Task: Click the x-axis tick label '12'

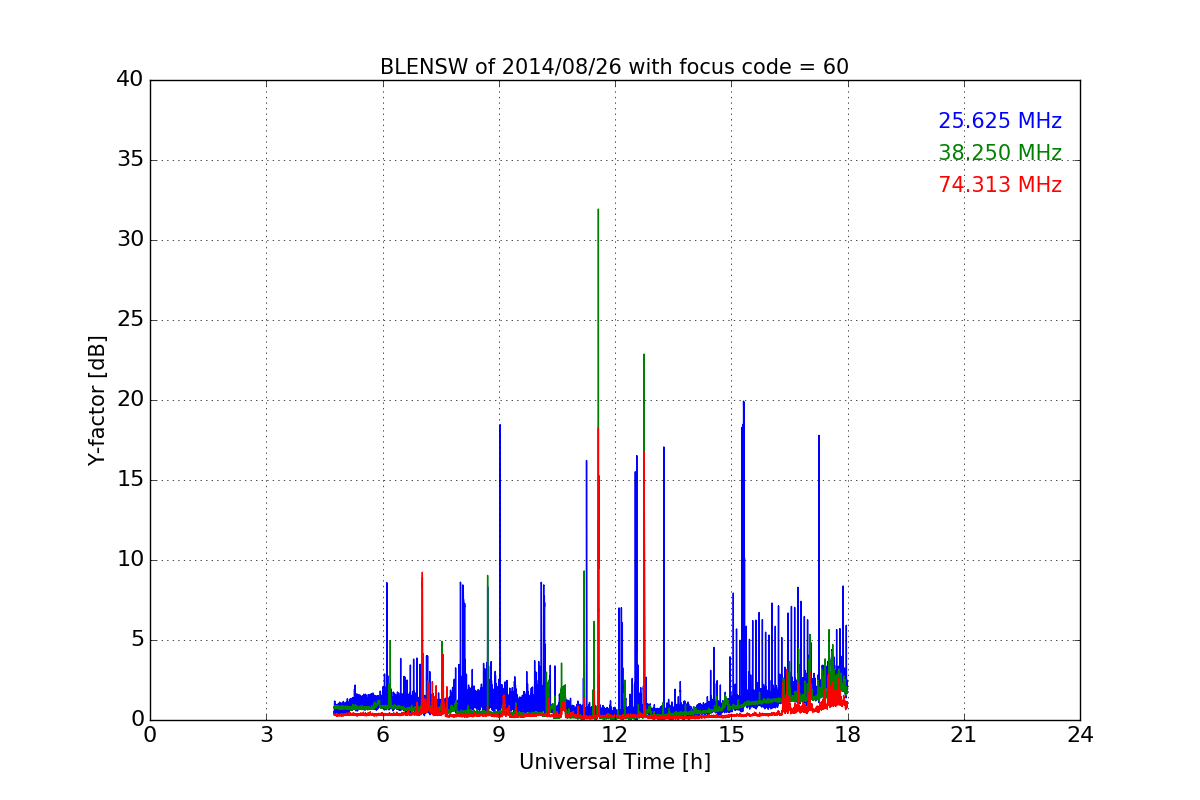Action: coord(615,735)
